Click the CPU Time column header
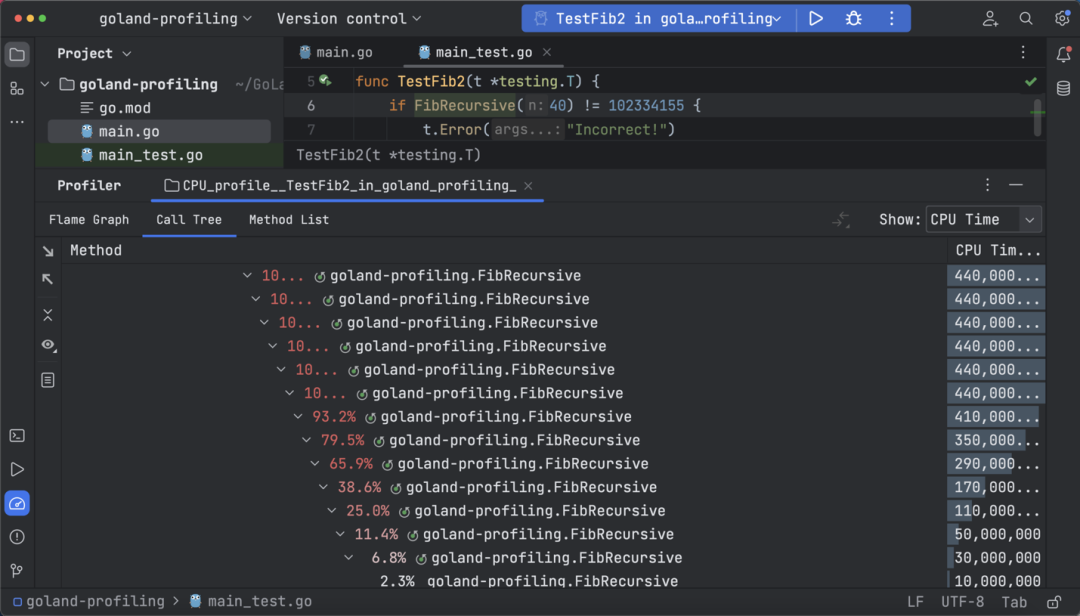1080x616 pixels. pyautogui.click(x=997, y=250)
